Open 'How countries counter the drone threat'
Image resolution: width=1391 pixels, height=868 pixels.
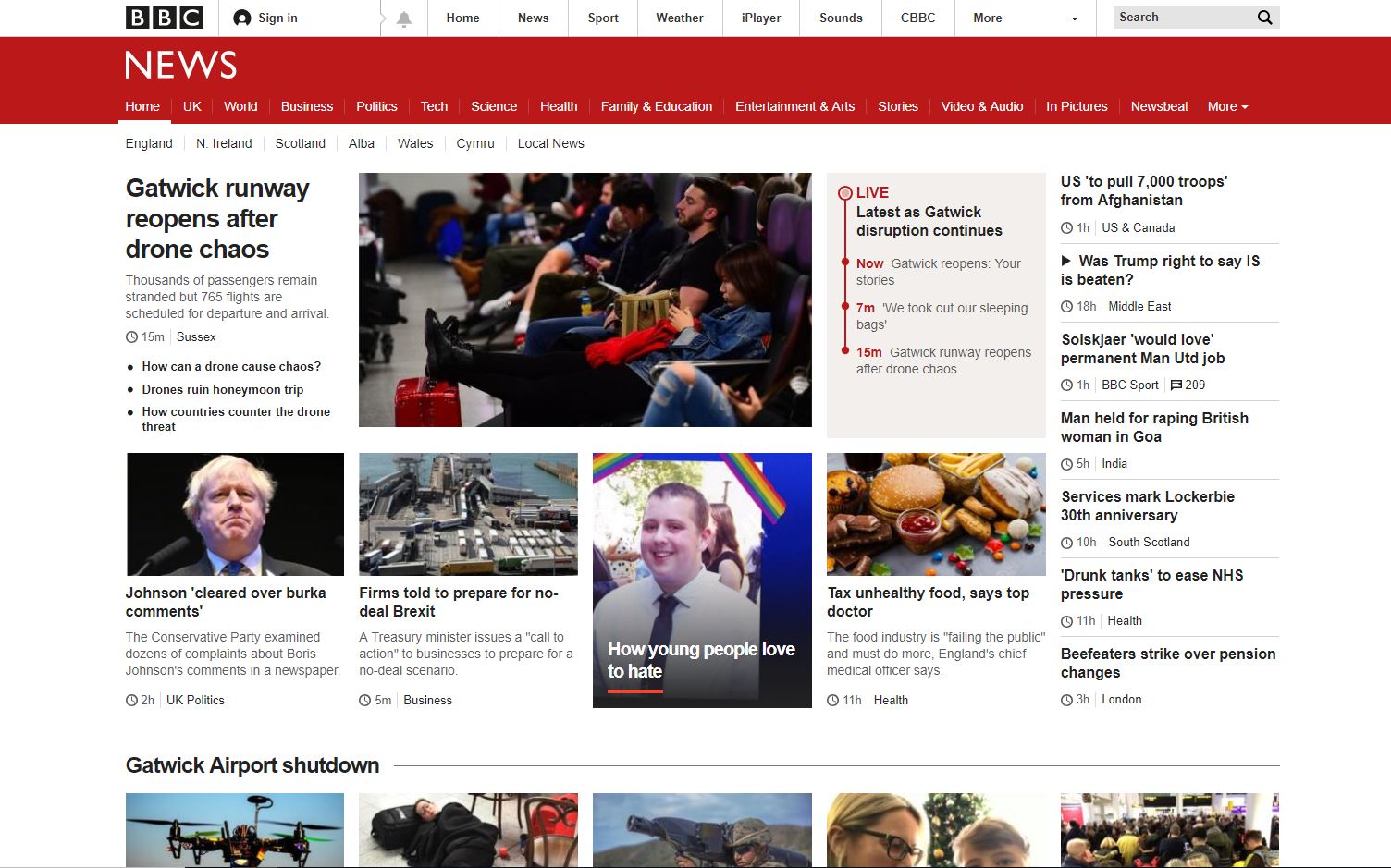pos(236,419)
